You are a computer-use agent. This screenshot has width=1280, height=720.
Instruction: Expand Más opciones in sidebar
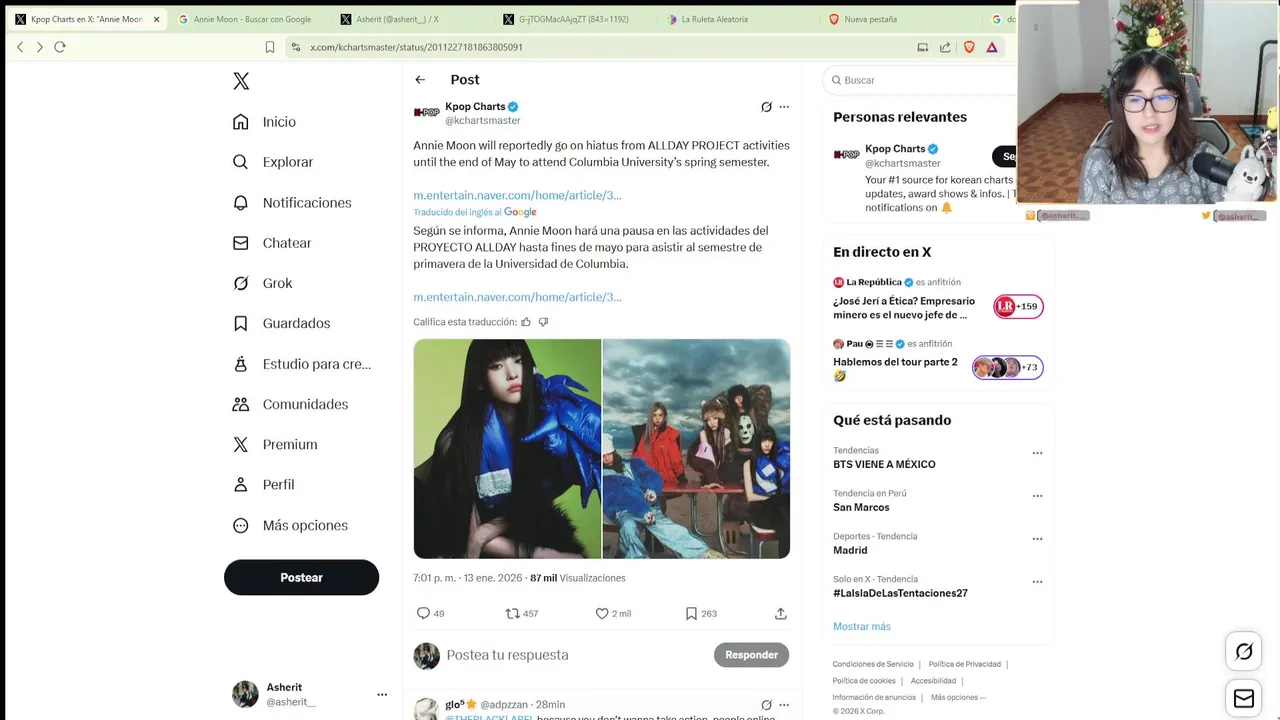(x=290, y=525)
